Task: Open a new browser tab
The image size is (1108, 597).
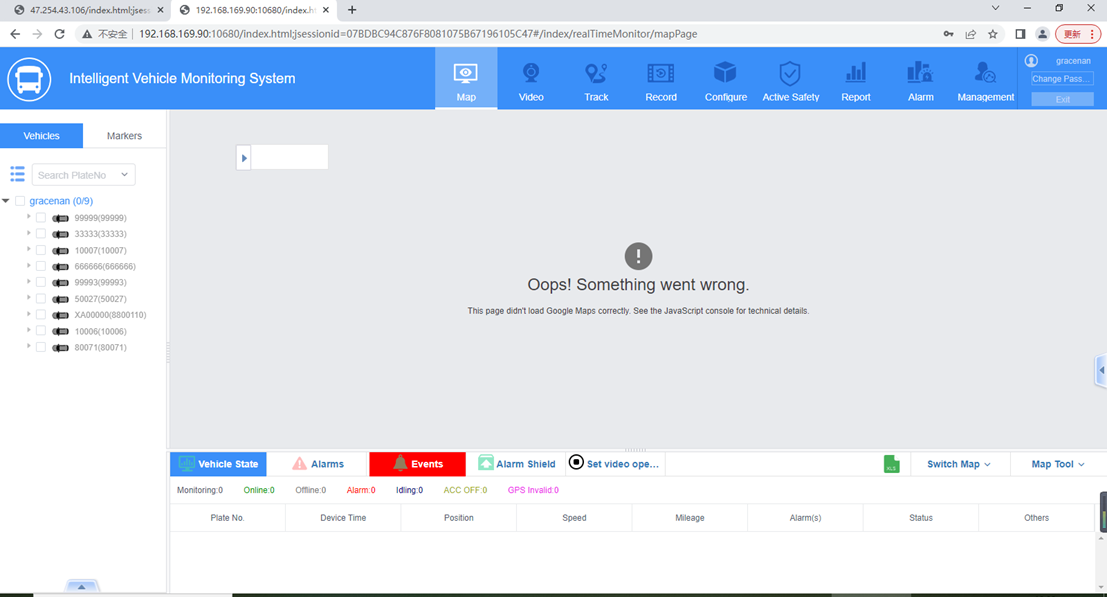Action: (352, 10)
